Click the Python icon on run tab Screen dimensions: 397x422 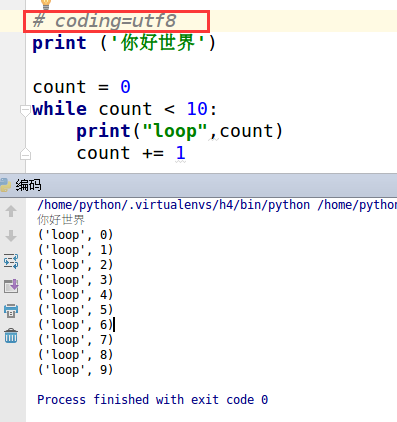pyautogui.click(x=5, y=185)
